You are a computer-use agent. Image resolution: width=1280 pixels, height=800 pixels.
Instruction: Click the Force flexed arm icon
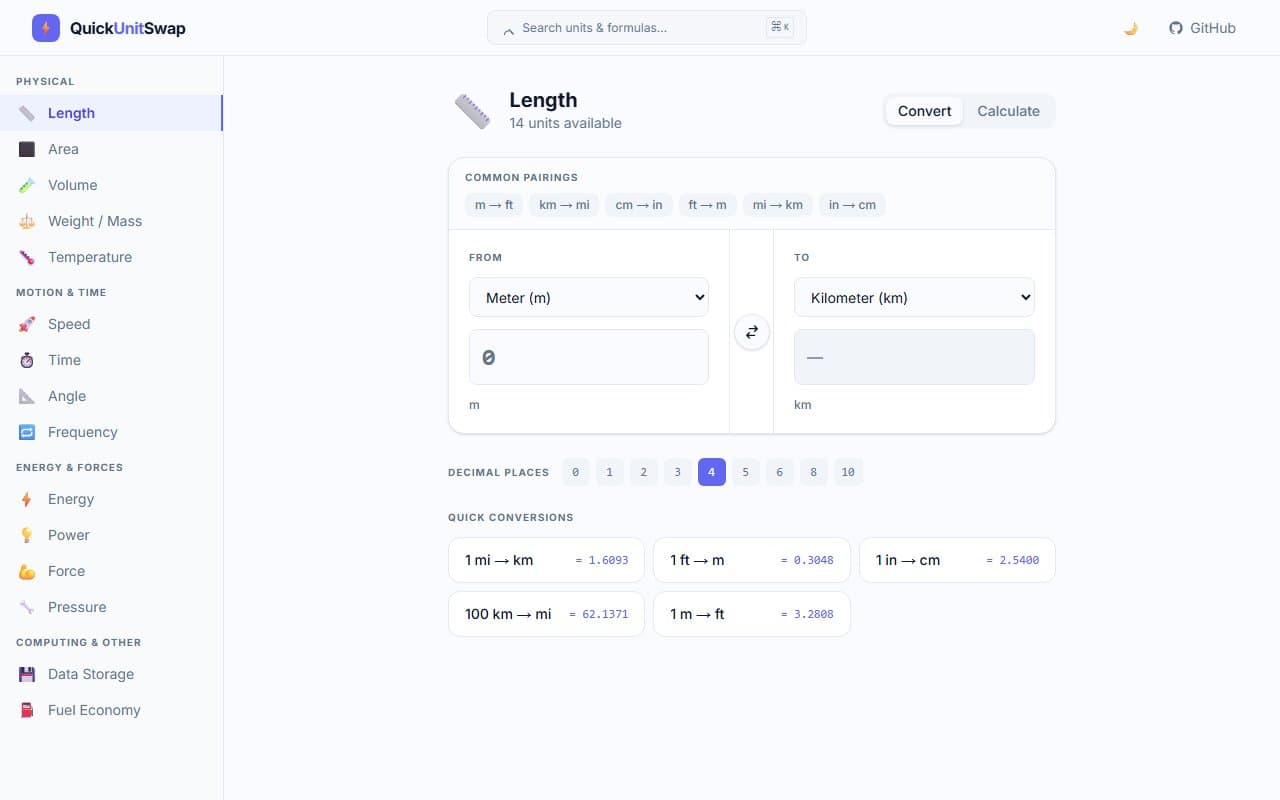27,571
